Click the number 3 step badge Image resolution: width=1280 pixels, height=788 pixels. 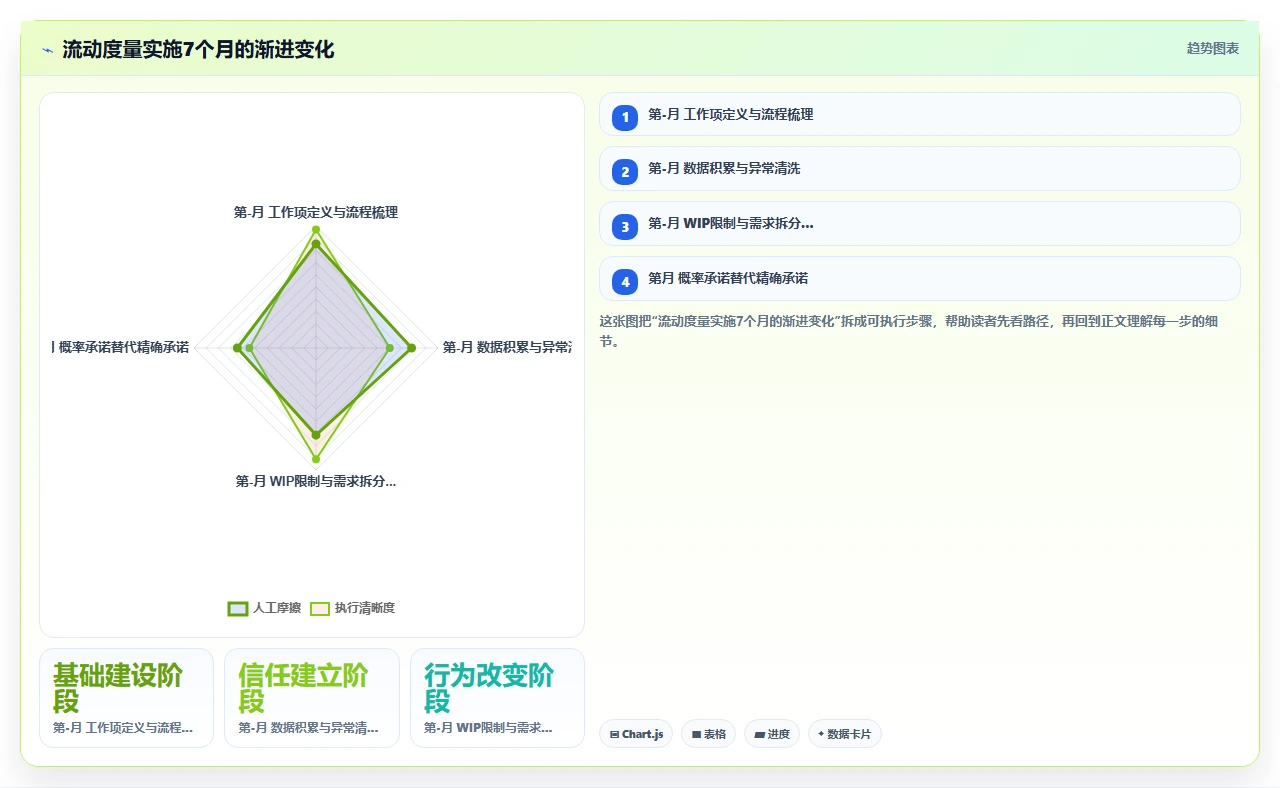[x=625, y=227]
